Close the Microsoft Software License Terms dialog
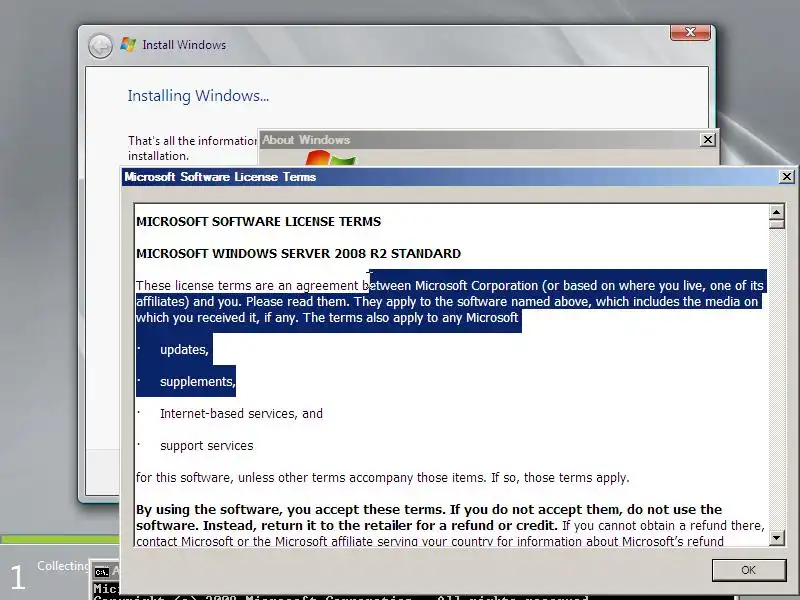This screenshot has height=600, width=800. coord(787,177)
